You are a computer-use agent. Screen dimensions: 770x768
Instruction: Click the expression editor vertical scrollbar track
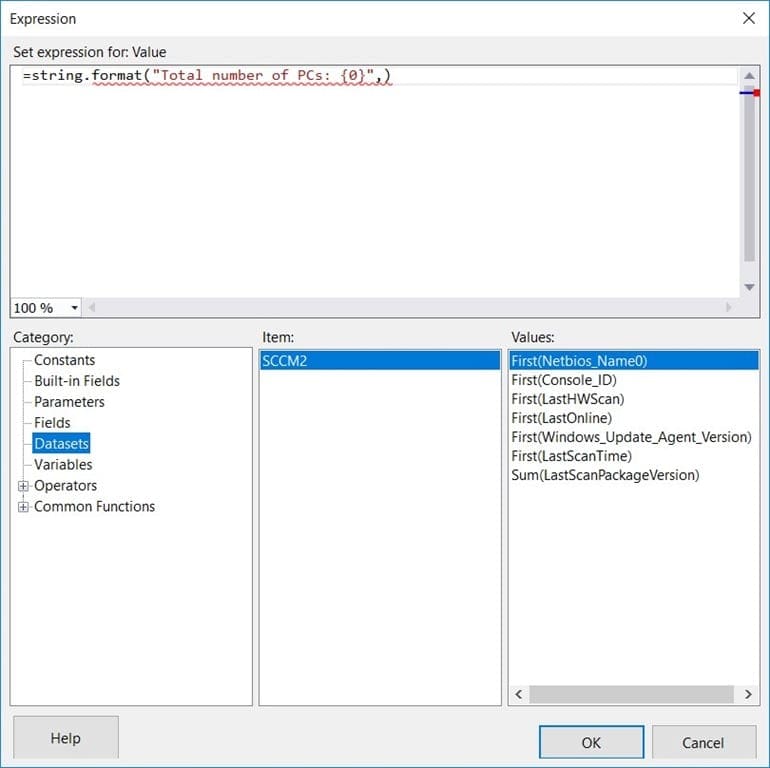pyautogui.click(x=749, y=182)
